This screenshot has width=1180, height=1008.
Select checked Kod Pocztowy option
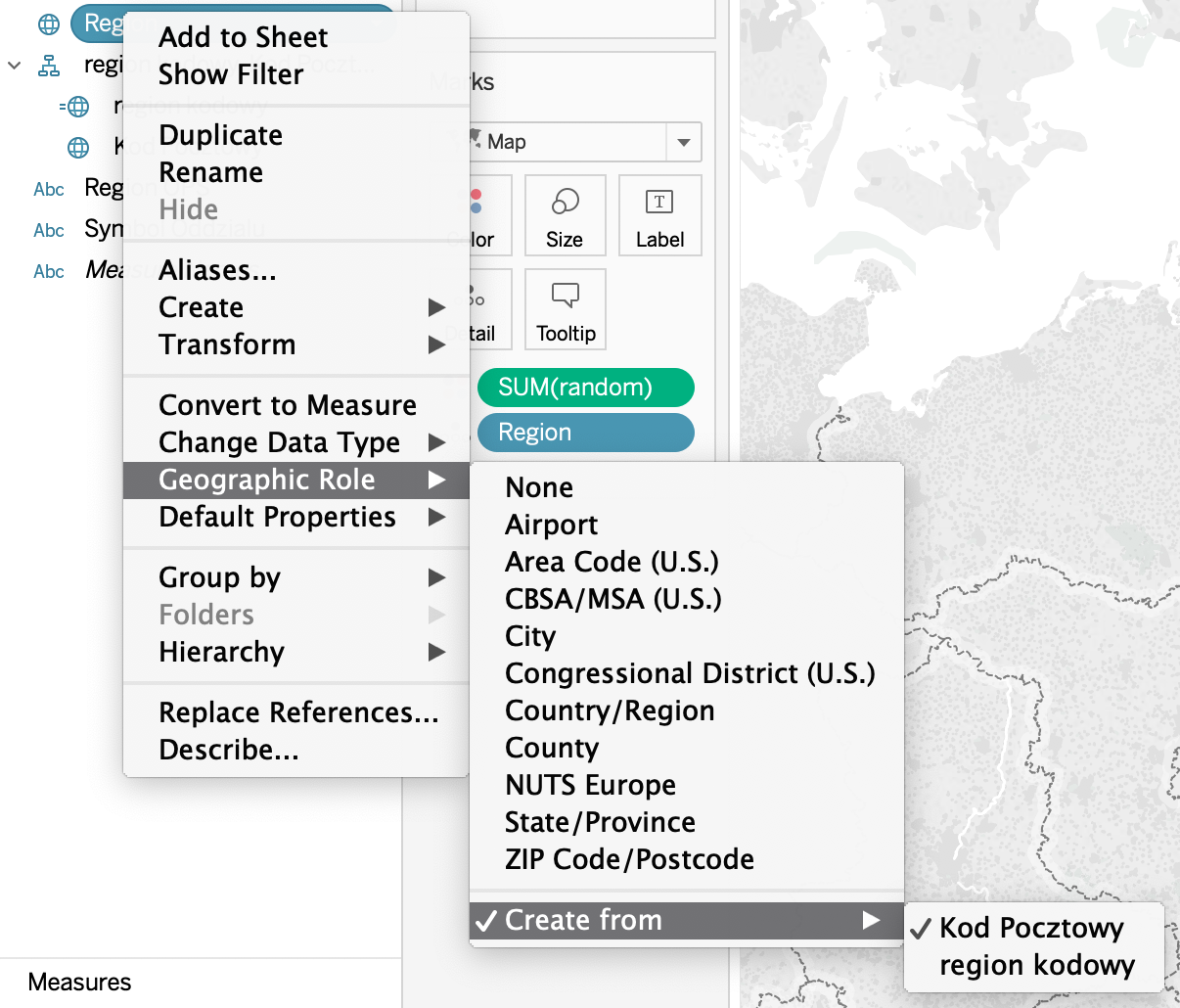point(1031,928)
